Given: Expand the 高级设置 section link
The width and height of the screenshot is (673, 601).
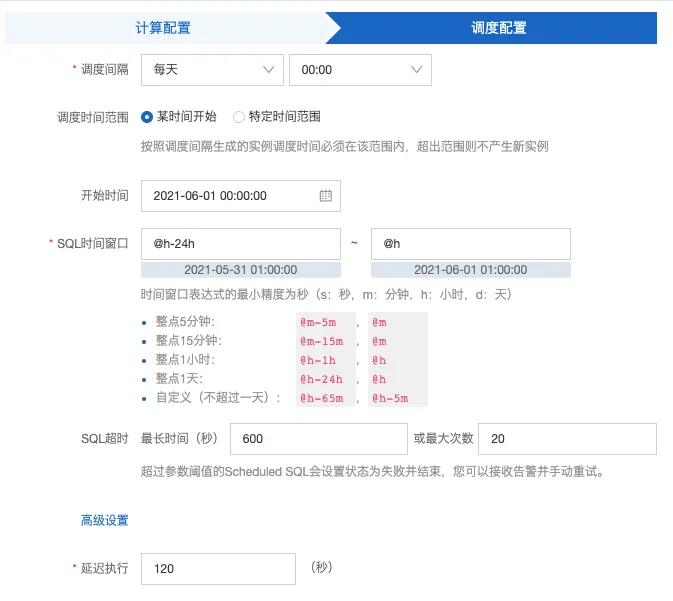Looking at the screenshot, I should 105,520.
